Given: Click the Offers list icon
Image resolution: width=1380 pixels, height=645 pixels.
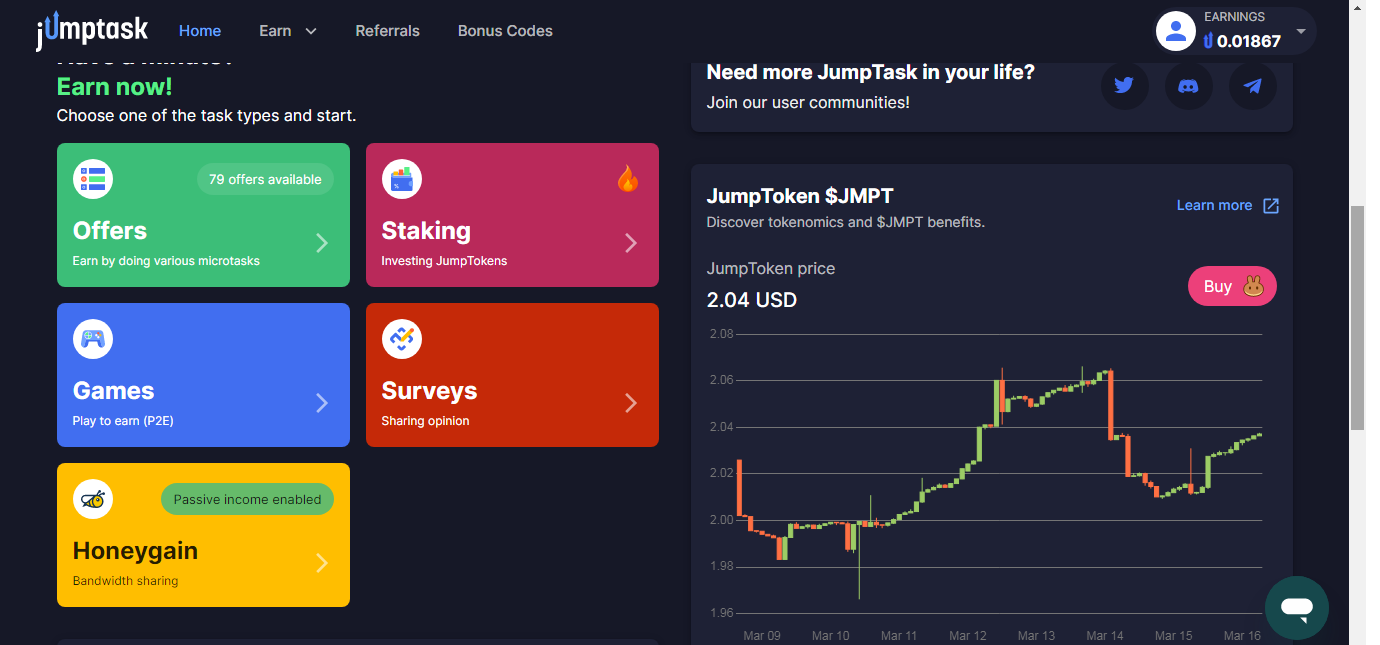Looking at the screenshot, I should [x=93, y=179].
